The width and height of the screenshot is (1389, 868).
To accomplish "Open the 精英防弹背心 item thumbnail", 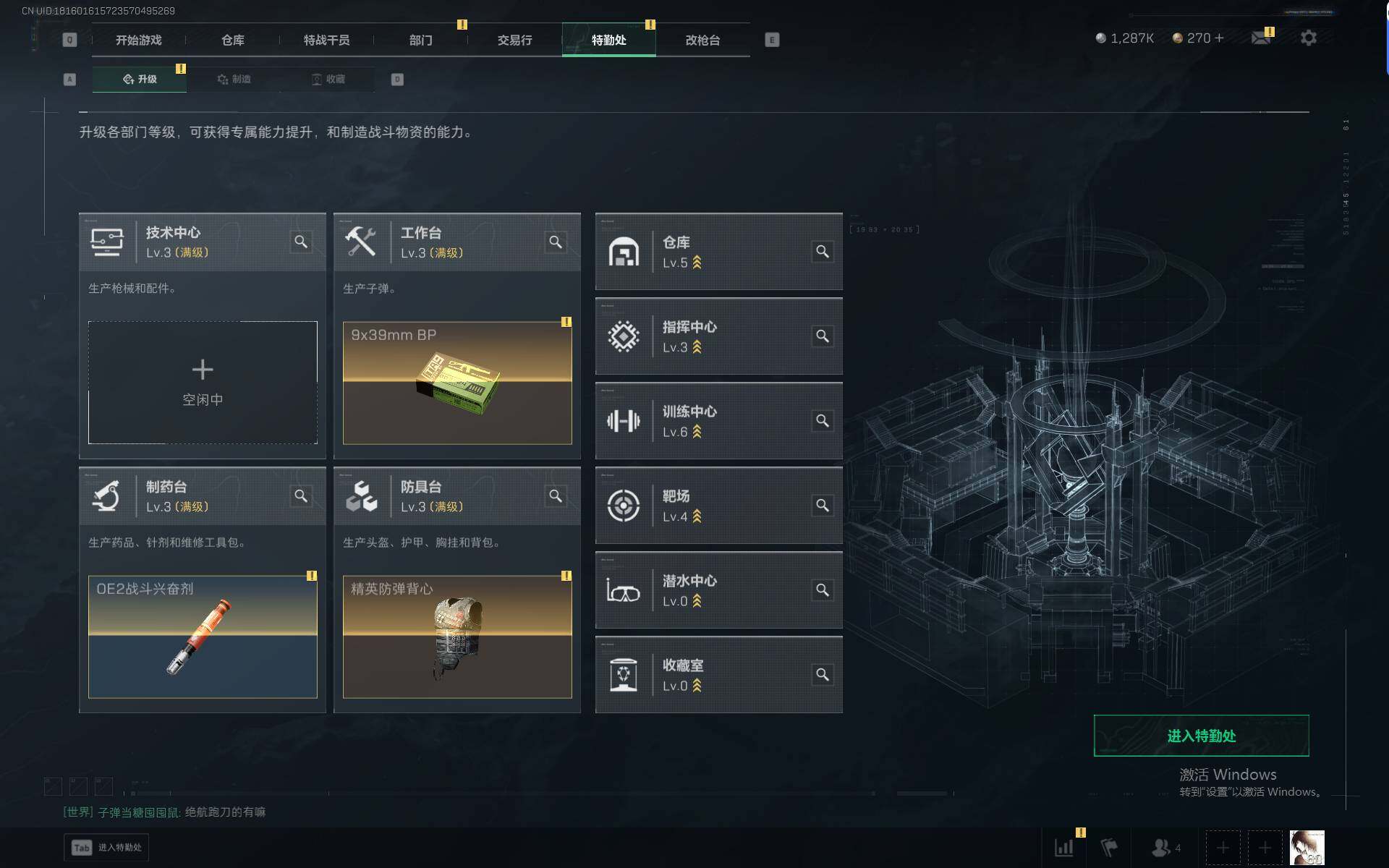I will pyautogui.click(x=457, y=637).
